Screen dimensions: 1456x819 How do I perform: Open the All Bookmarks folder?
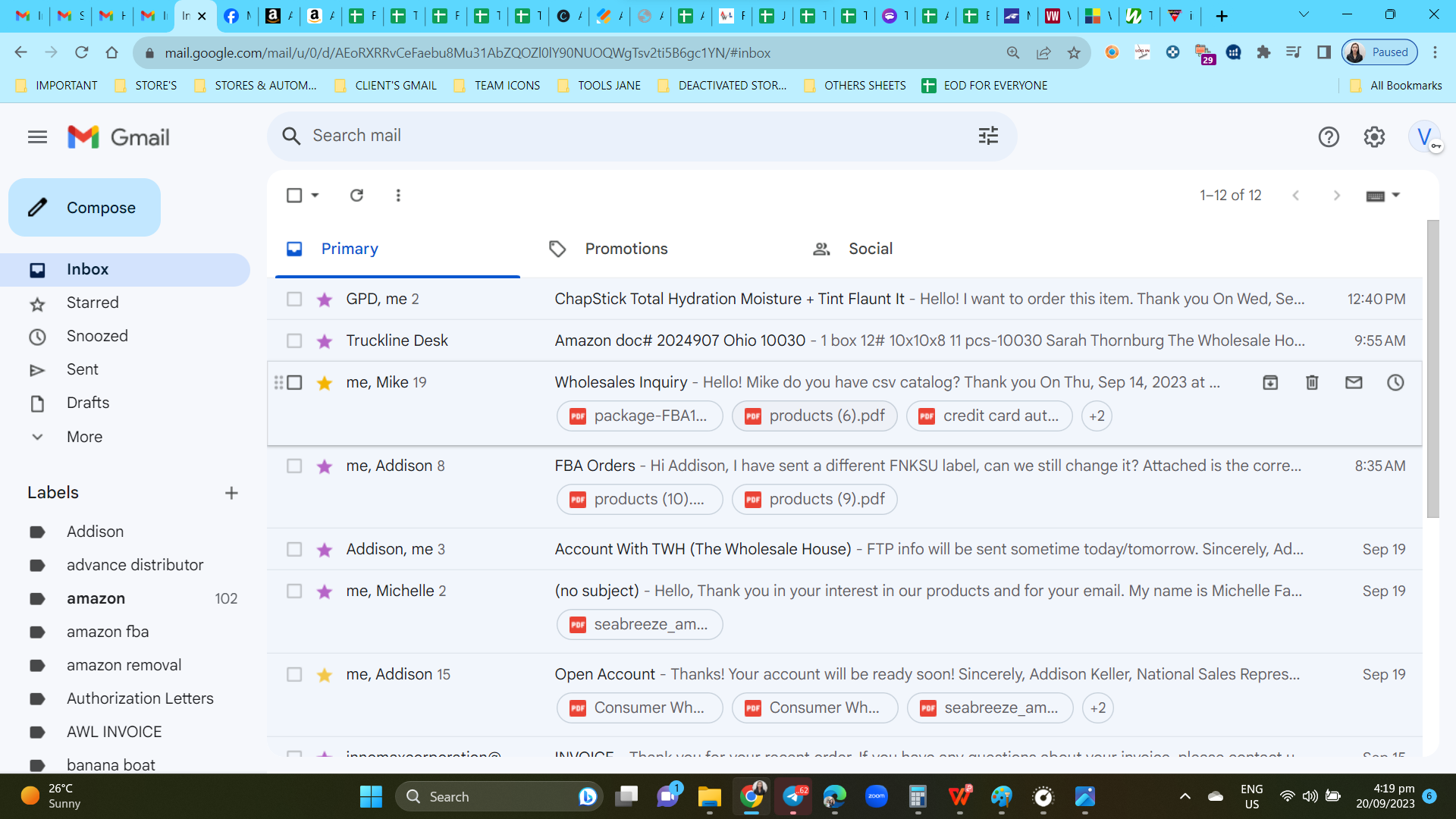click(1396, 86)
